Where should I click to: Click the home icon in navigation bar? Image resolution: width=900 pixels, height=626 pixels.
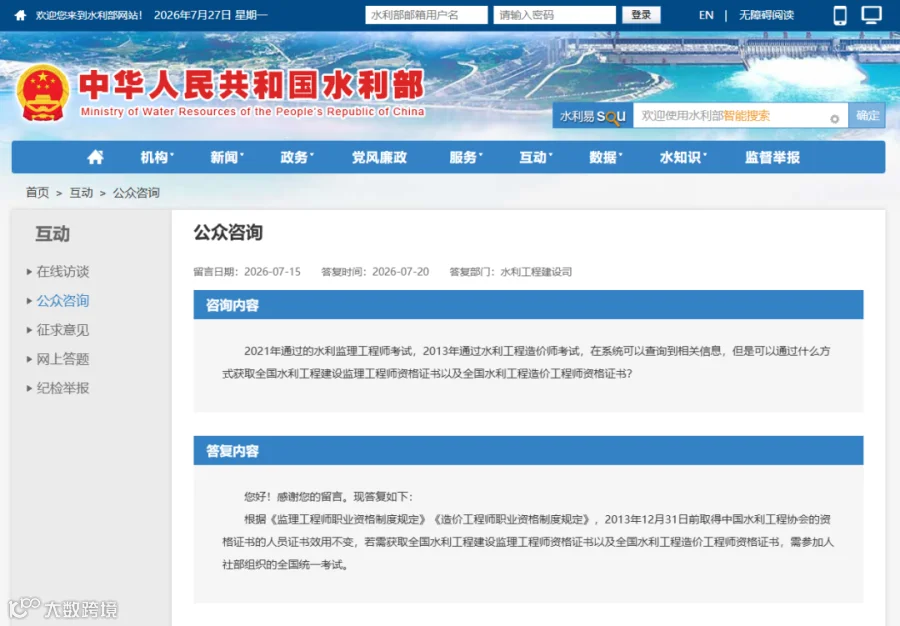95,157
